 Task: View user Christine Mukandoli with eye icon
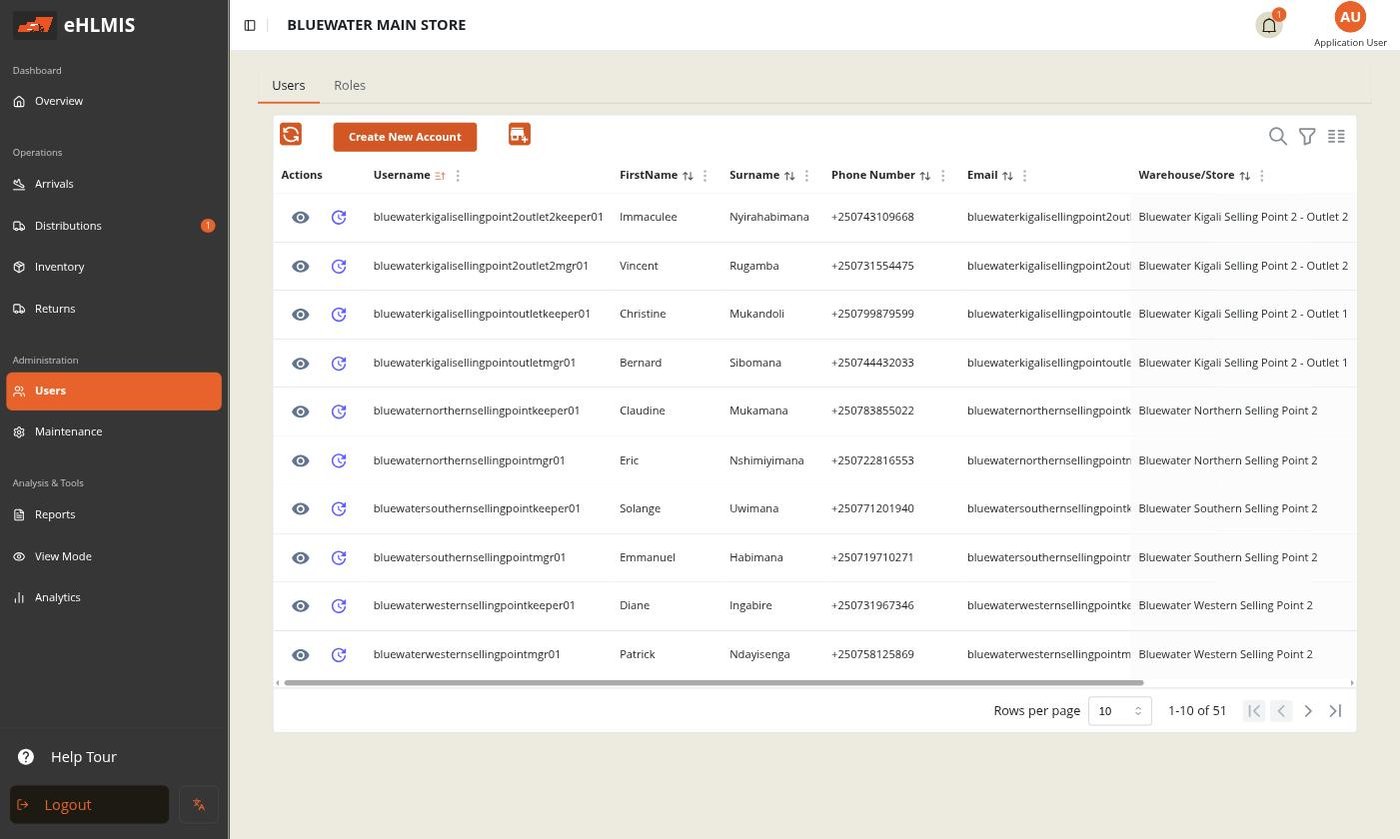click(300, 314)
